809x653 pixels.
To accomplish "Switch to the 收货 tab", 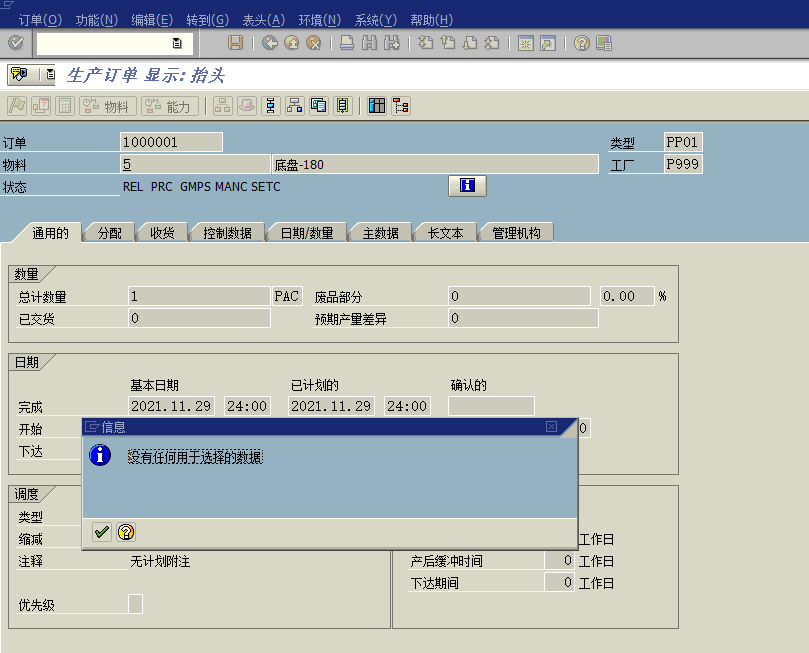I will [x=162, y=233].
